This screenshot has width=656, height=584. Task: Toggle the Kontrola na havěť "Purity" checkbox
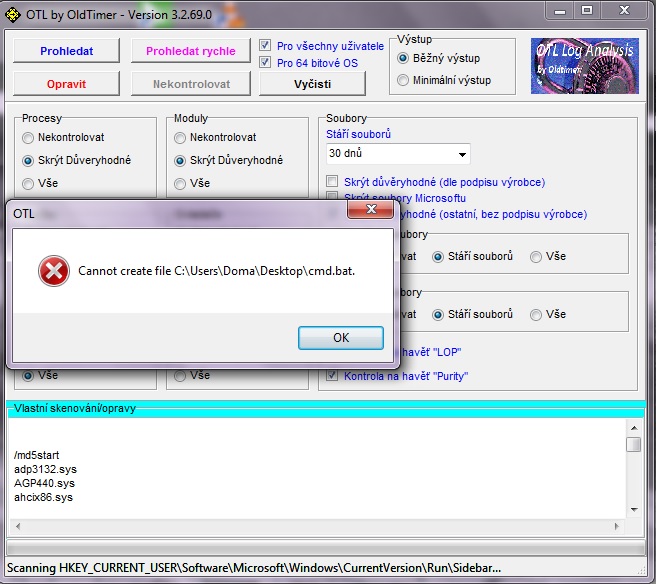[333, 376]
